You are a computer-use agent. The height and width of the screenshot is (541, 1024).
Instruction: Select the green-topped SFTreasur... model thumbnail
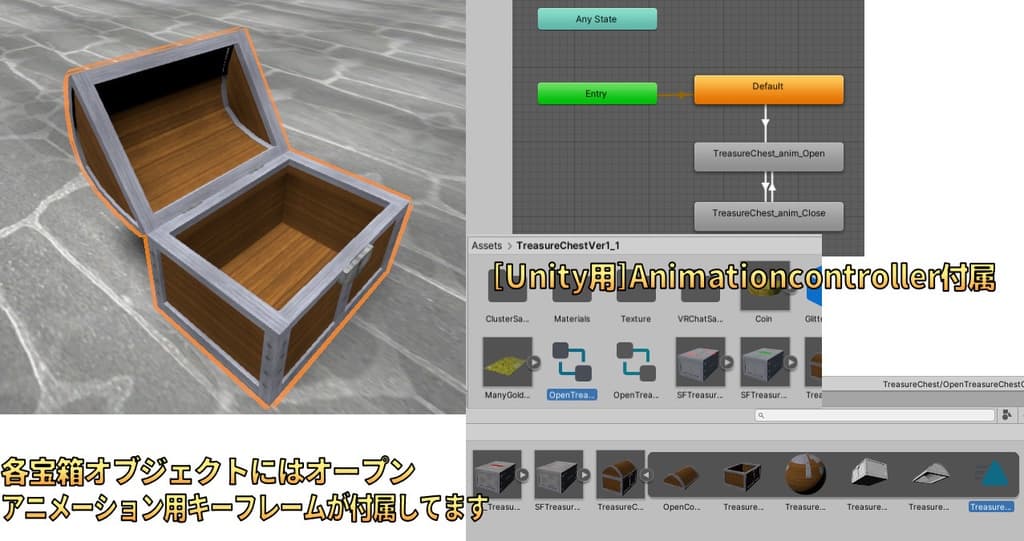(x=764, y=361)
